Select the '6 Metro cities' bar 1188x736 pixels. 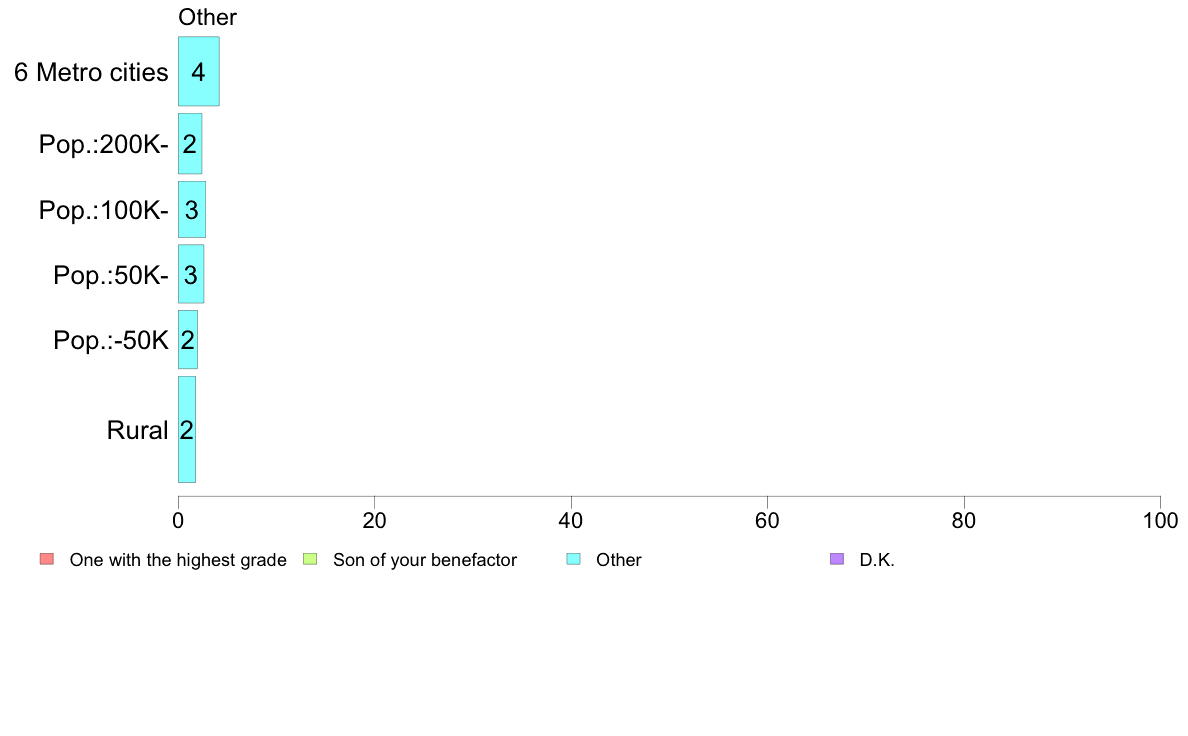tap(199, 71)
